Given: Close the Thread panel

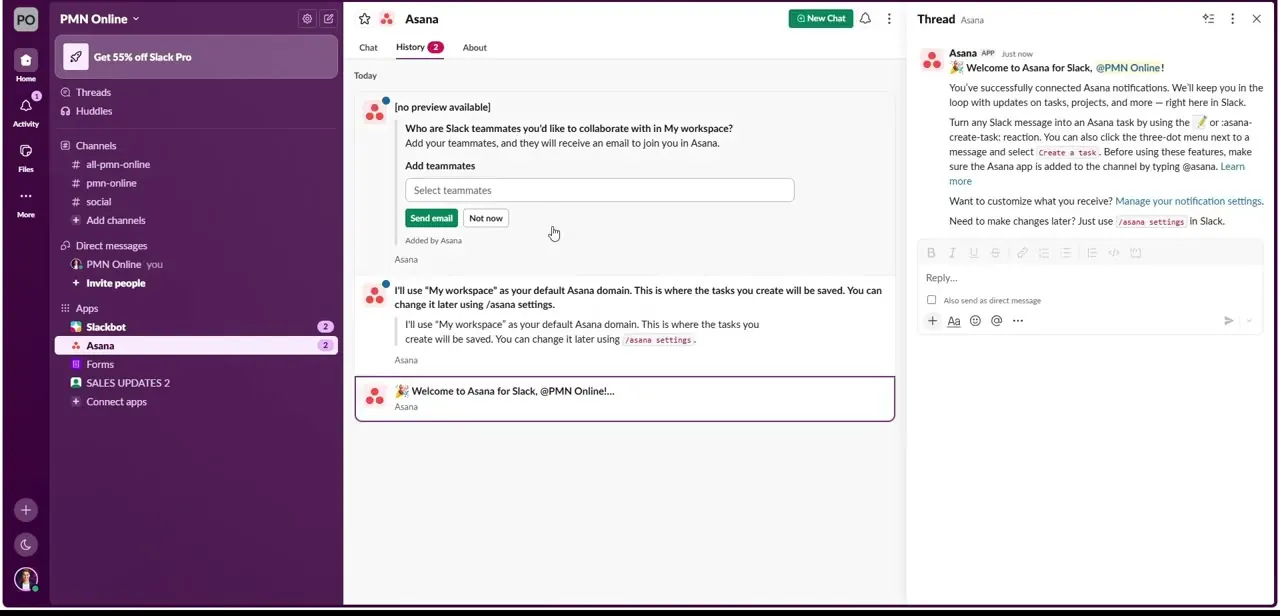Looking at the screenshot, I should [x=1257, y=19].
